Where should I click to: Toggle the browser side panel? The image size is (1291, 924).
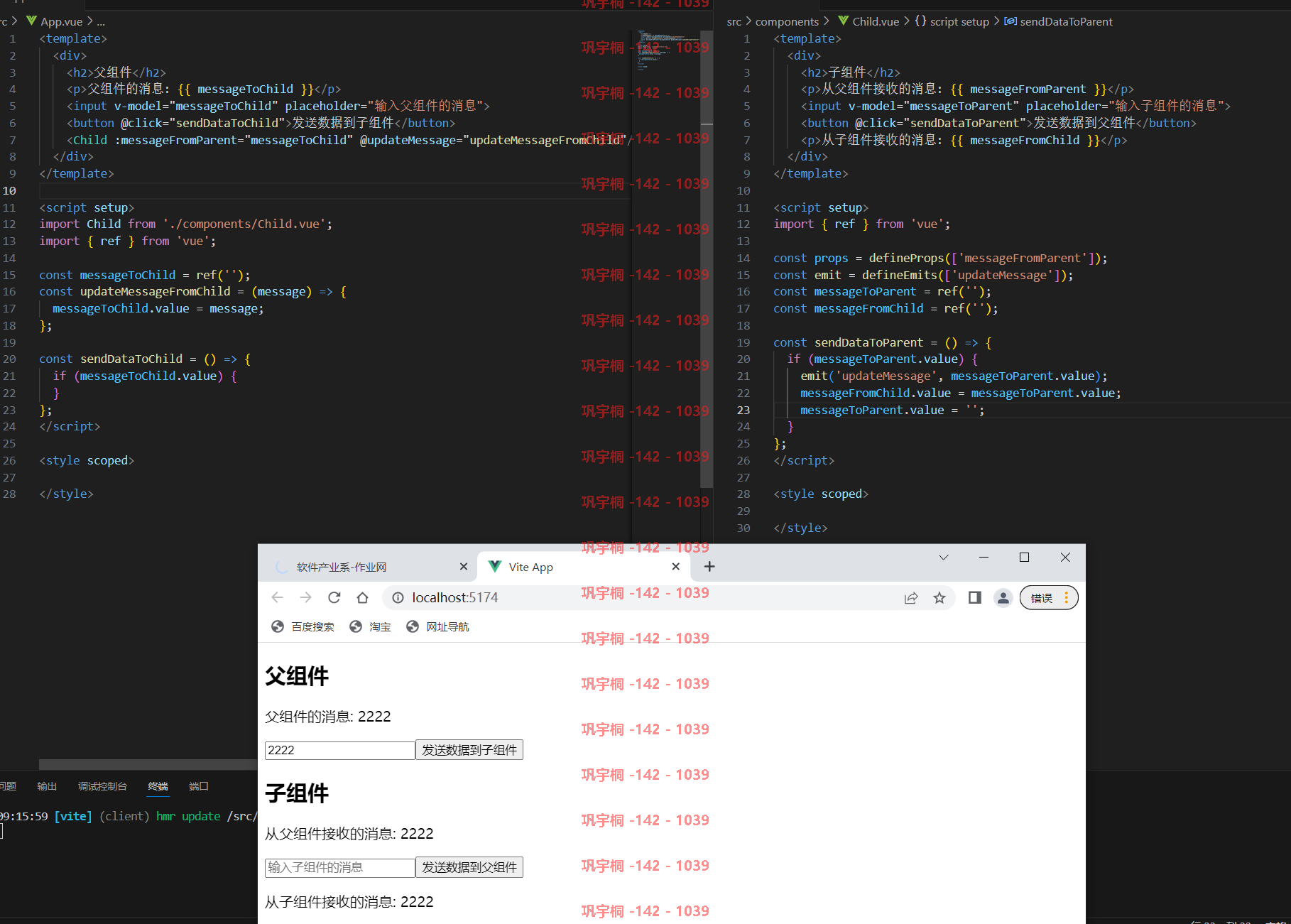(975, 598)
